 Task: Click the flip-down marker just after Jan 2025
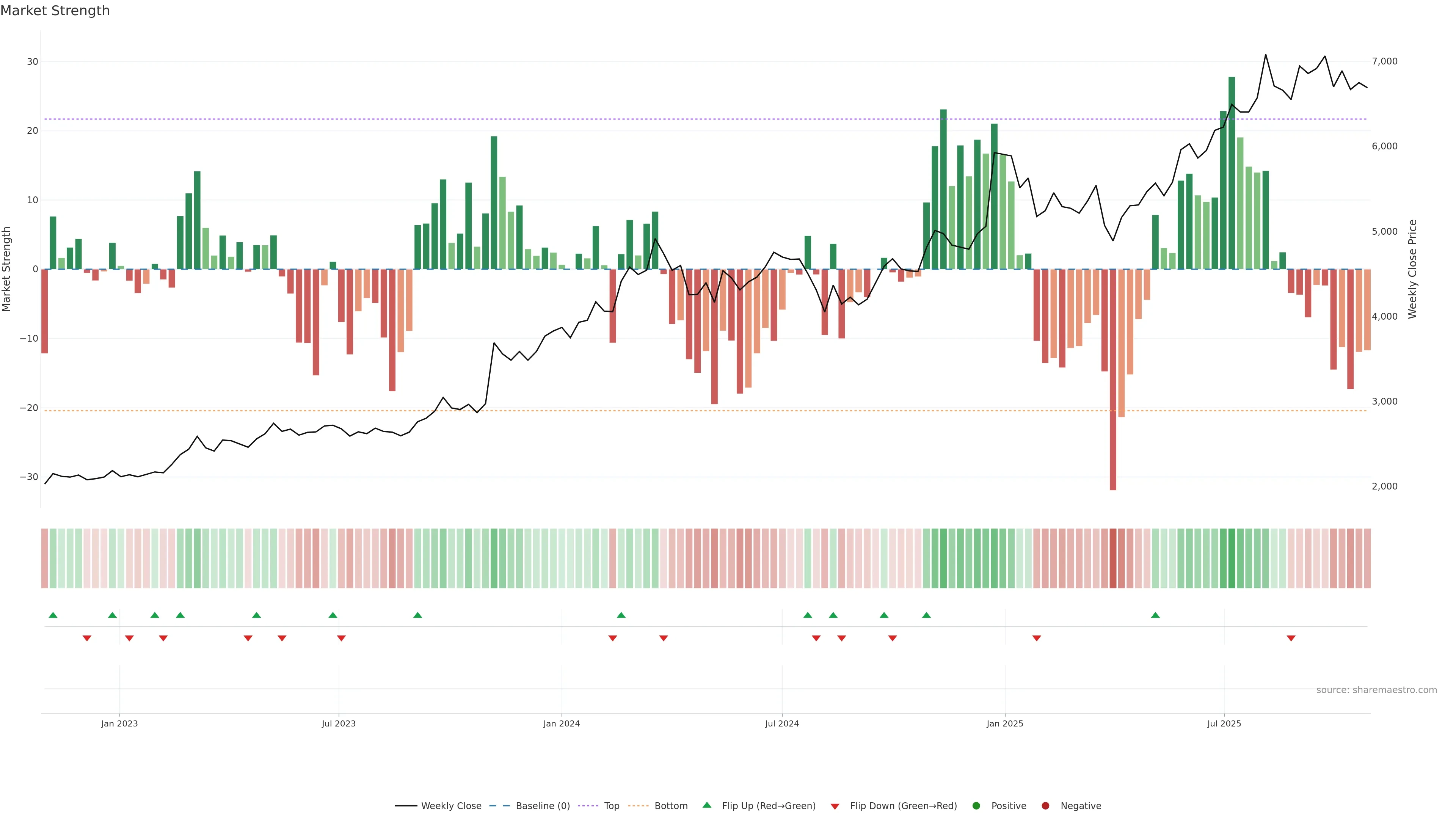(x=1037, y=638)
